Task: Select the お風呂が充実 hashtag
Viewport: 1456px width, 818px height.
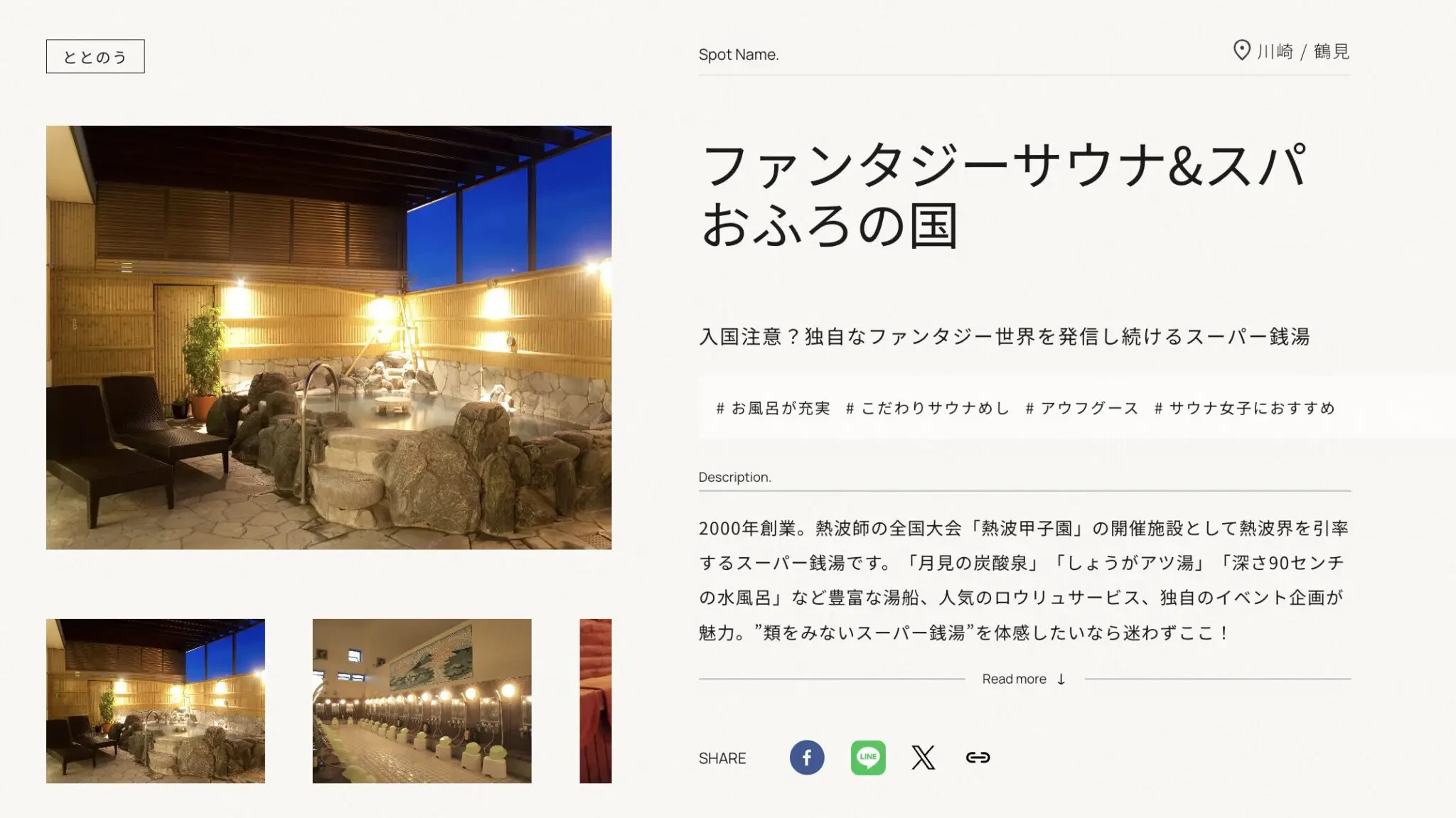Action: tap(773, 408)
